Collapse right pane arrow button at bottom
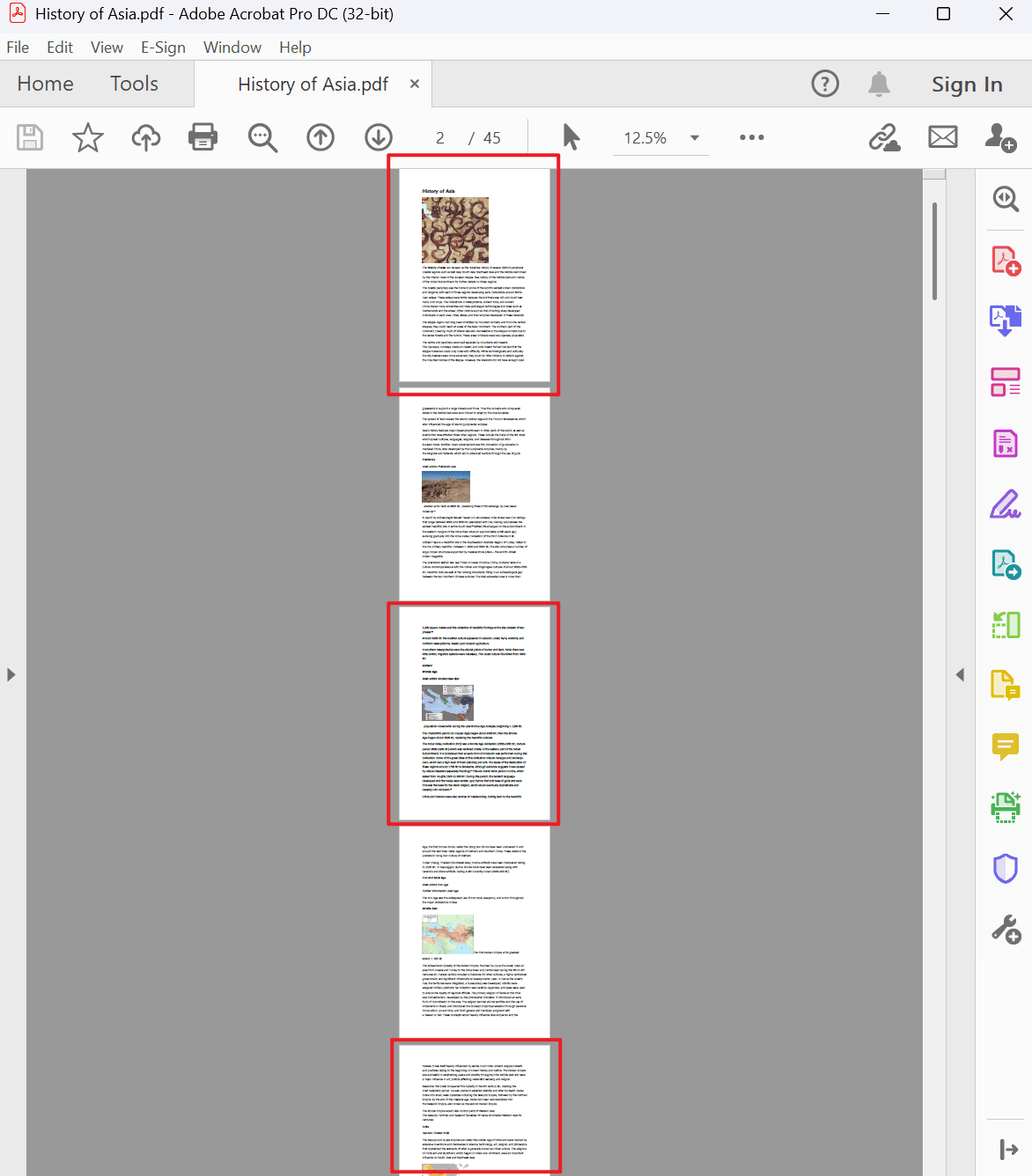The image size is (1032, 1176). tap(1009, 1150)
